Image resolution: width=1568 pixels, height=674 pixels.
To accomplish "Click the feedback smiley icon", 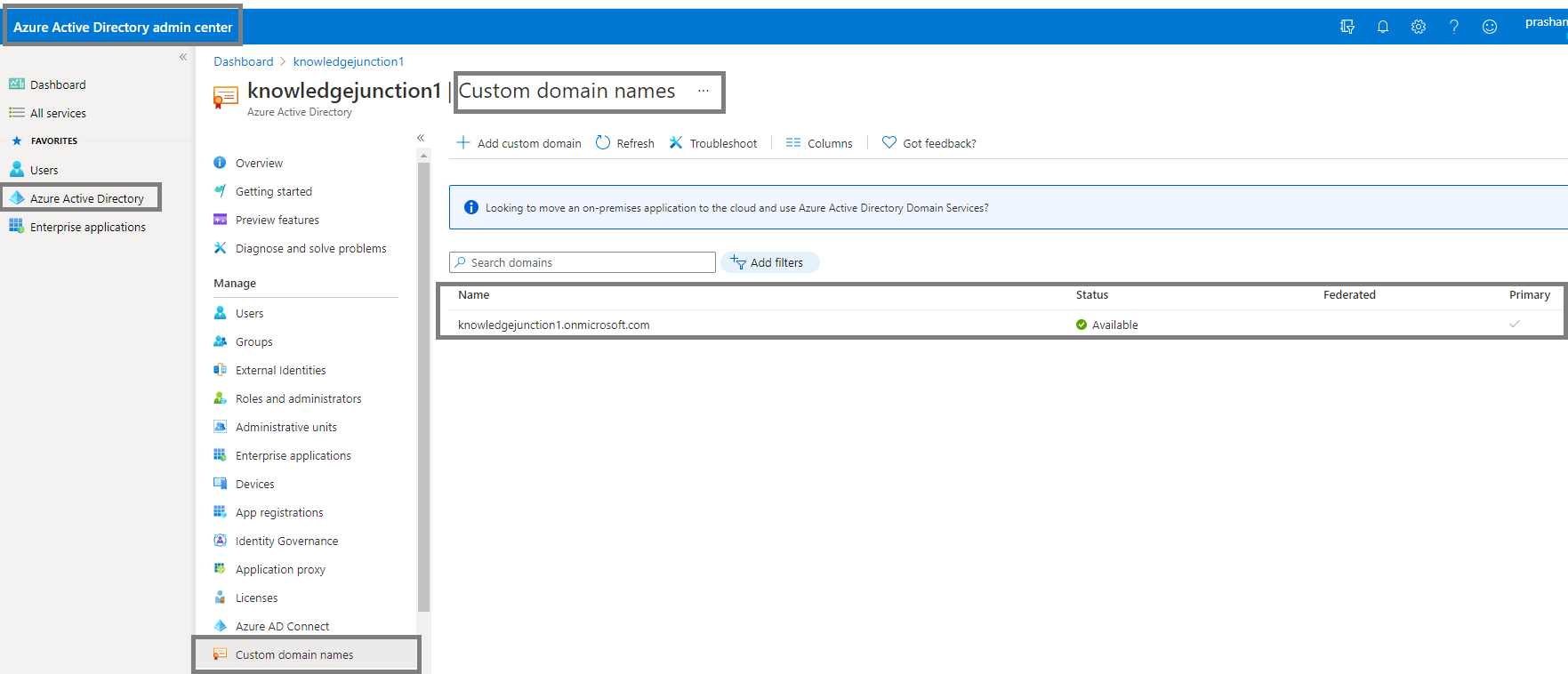I will (x=1490, y=27).
